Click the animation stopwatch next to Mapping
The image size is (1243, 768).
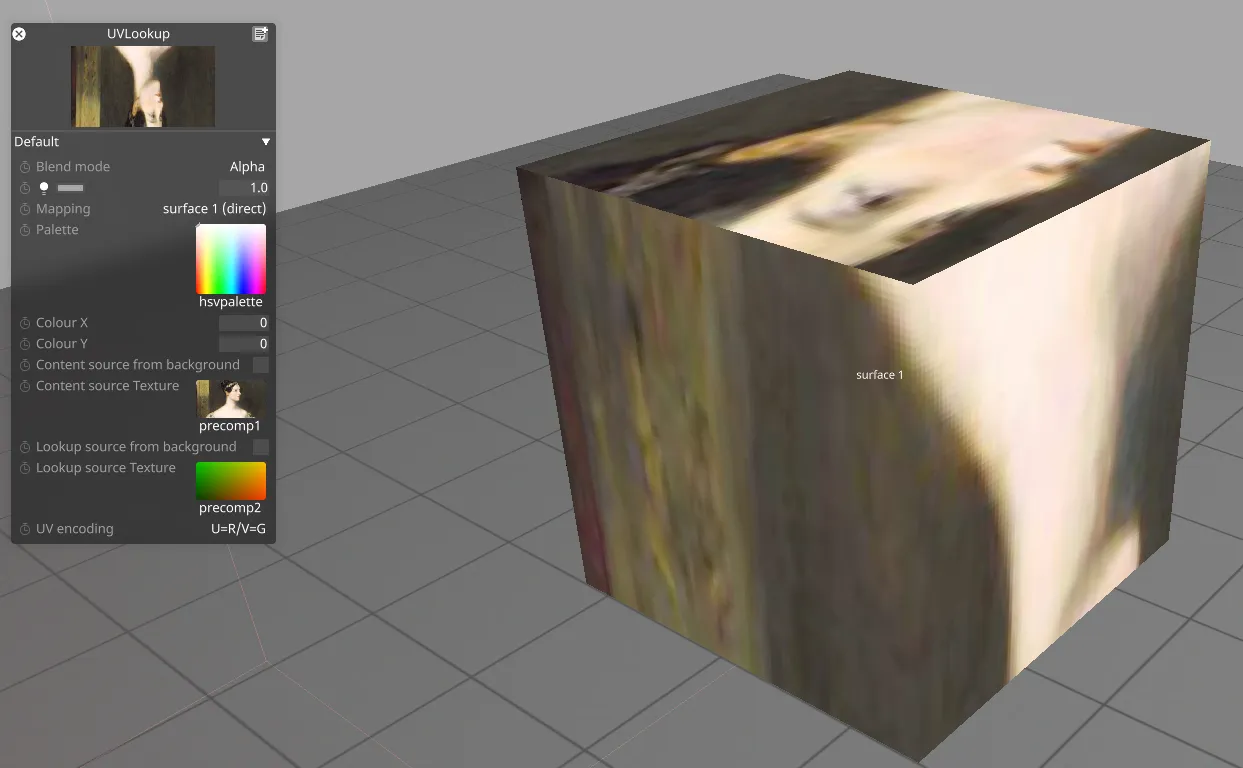25,209
